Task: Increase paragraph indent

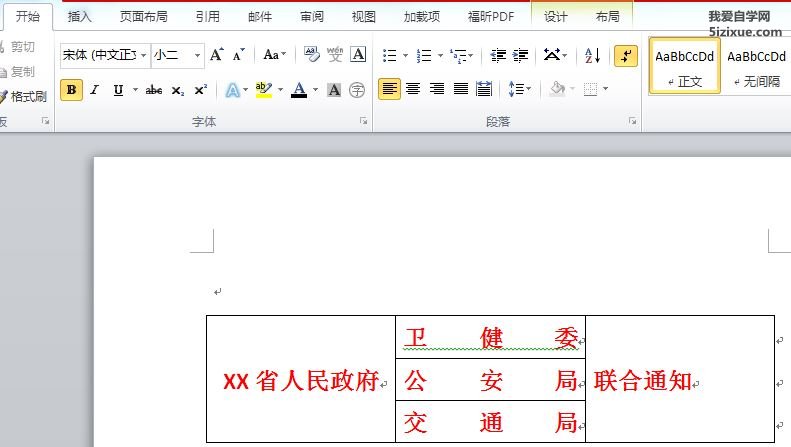Action: (x=521, y=55)
